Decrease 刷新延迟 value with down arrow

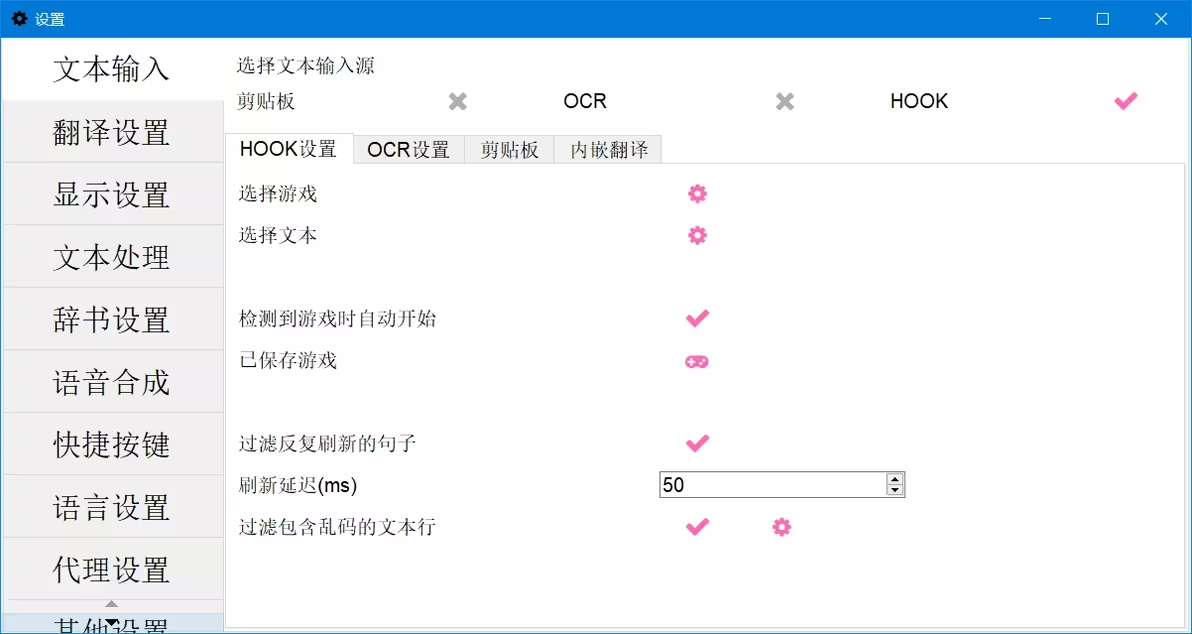coord(895,490)
